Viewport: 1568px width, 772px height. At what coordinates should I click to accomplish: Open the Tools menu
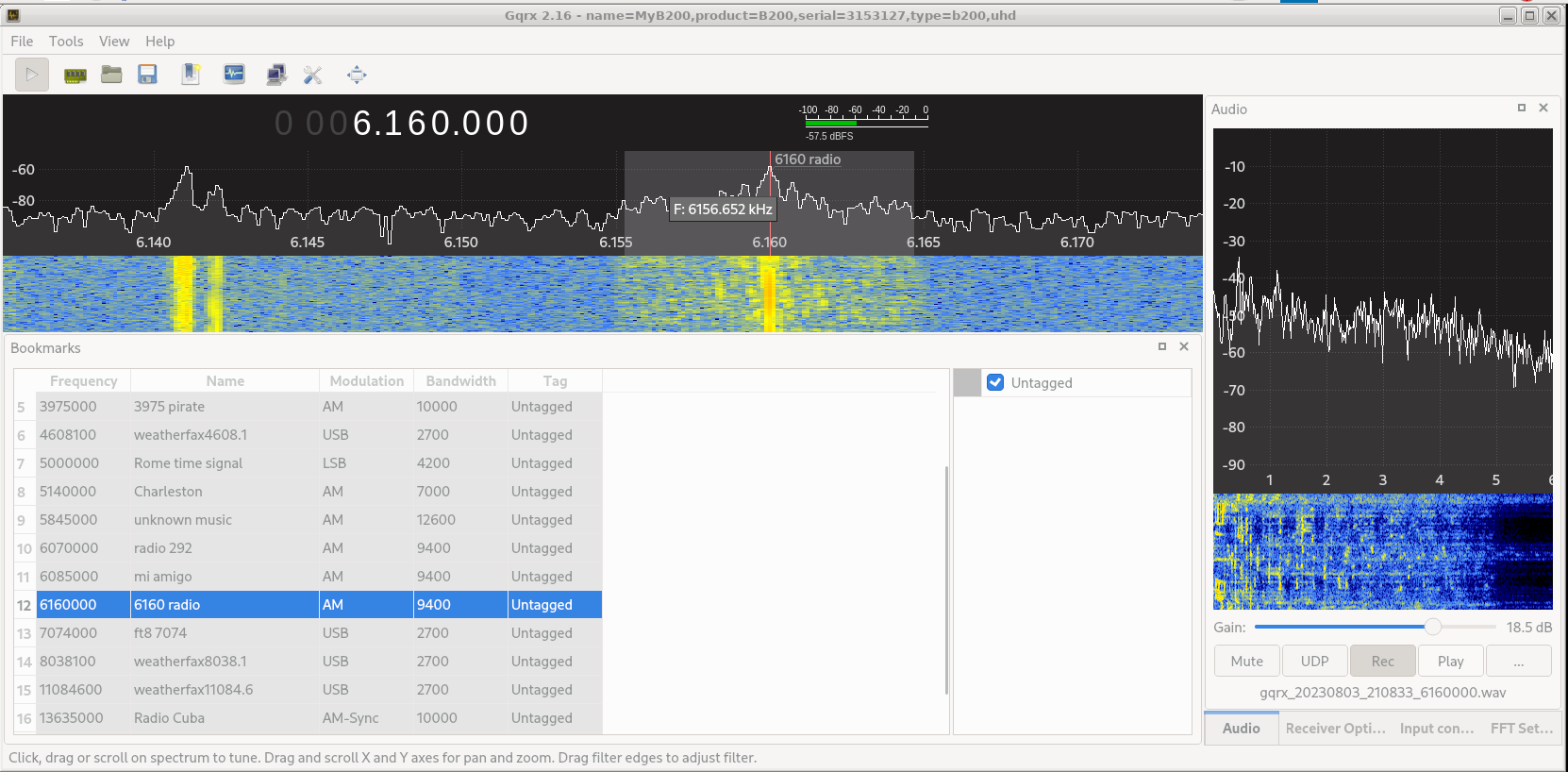tap(66, 42)
